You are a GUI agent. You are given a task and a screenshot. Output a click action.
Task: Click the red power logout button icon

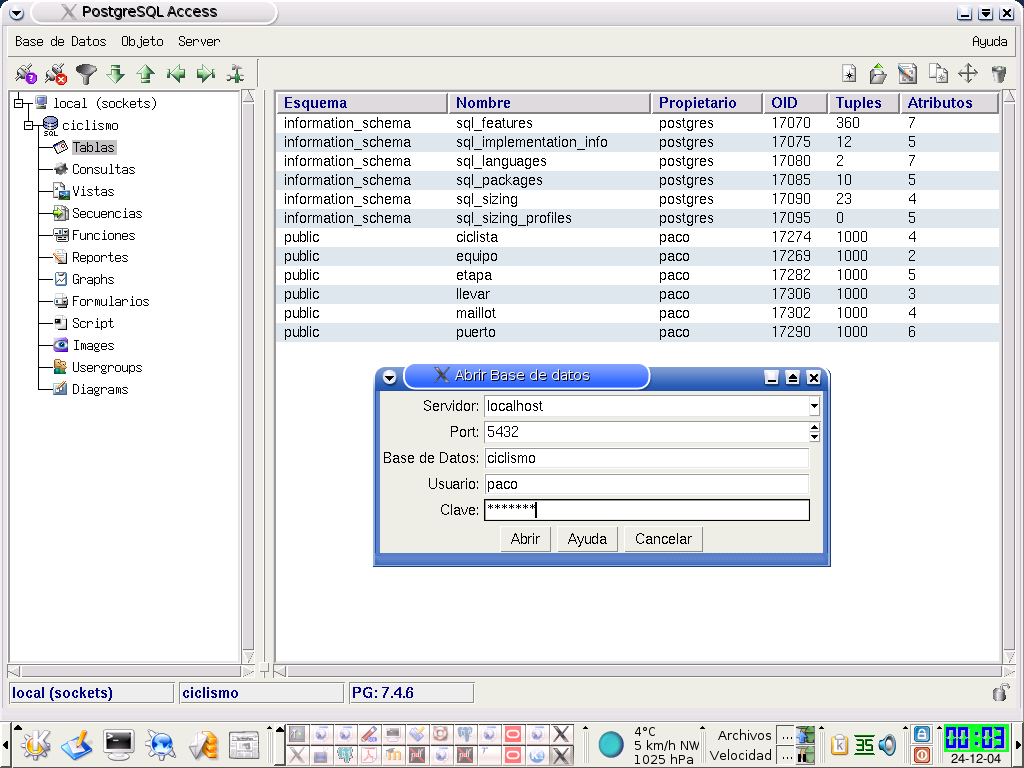(921, 755)
